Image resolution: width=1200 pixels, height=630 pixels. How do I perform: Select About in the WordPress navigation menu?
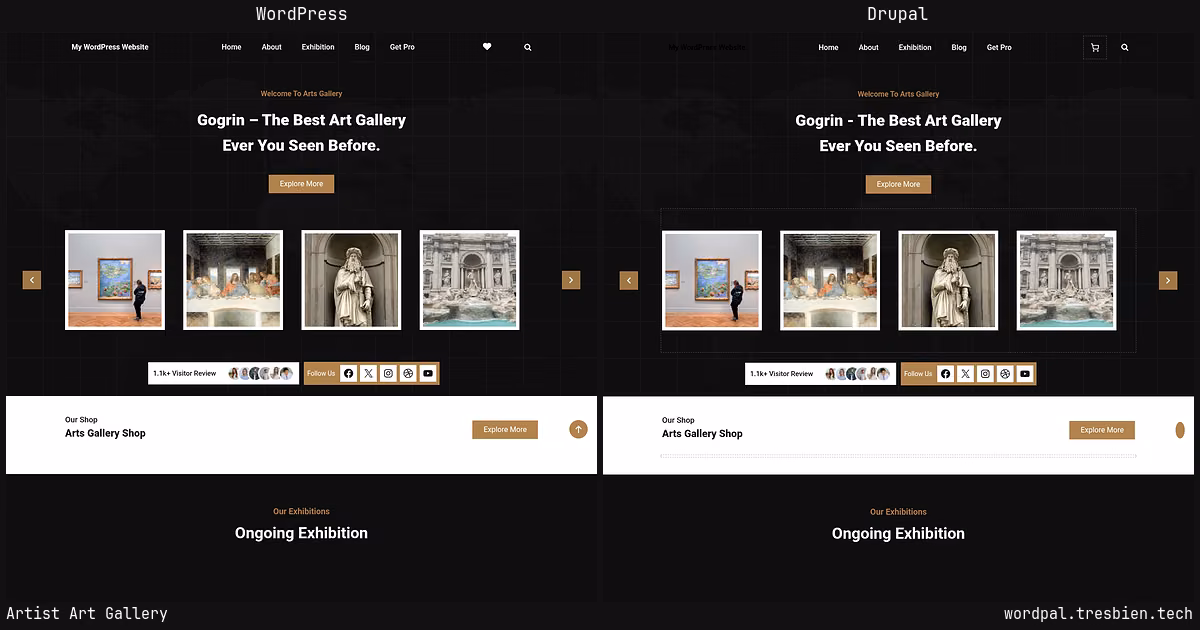[272, 47]
